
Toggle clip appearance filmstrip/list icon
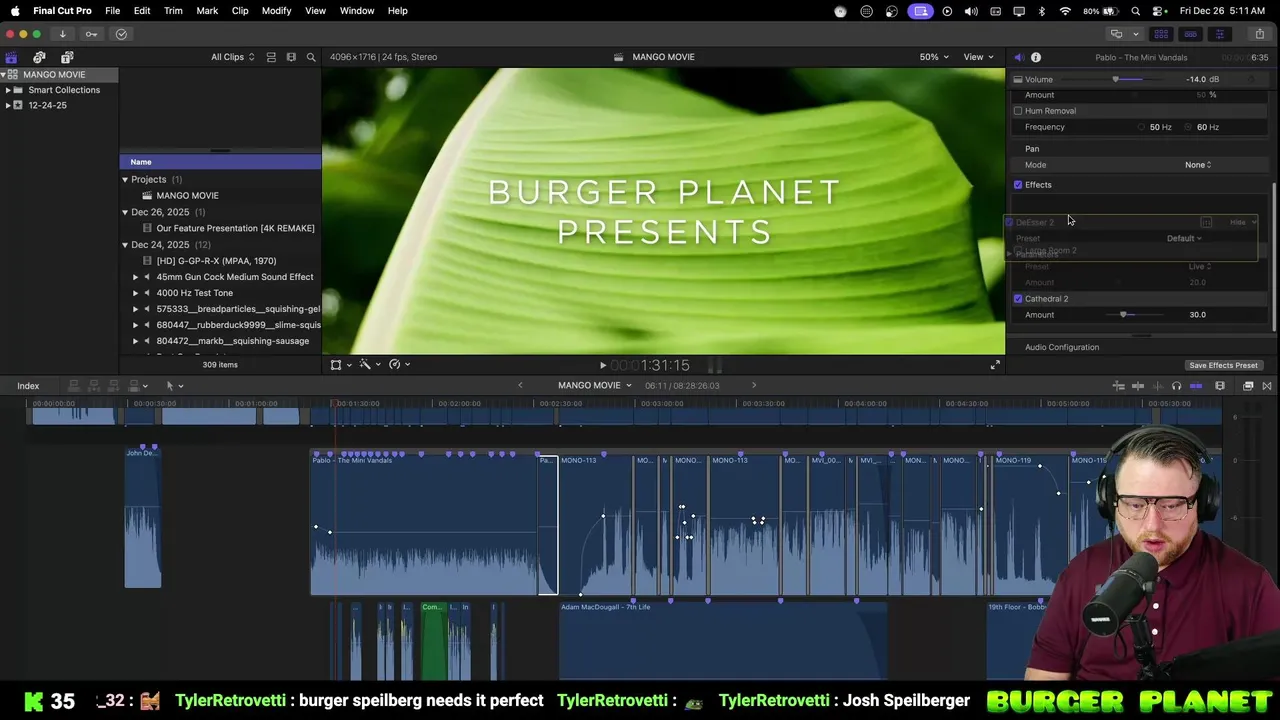(x=271, y=57)
